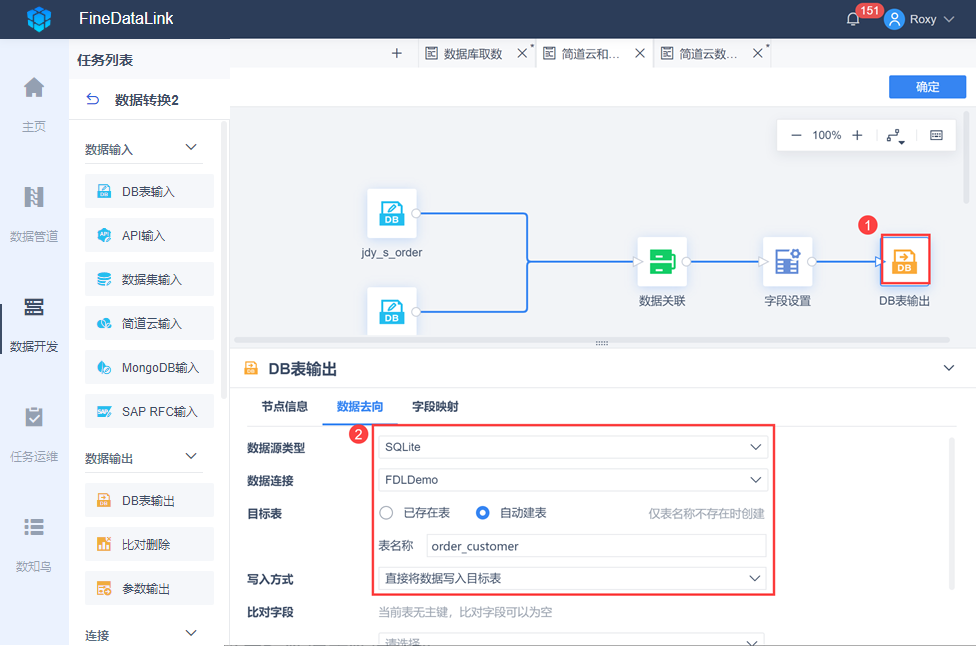Click the 字段设置 node on canvas
The height and width of the screenshot is (646, 976).
[x=787, y=261]
